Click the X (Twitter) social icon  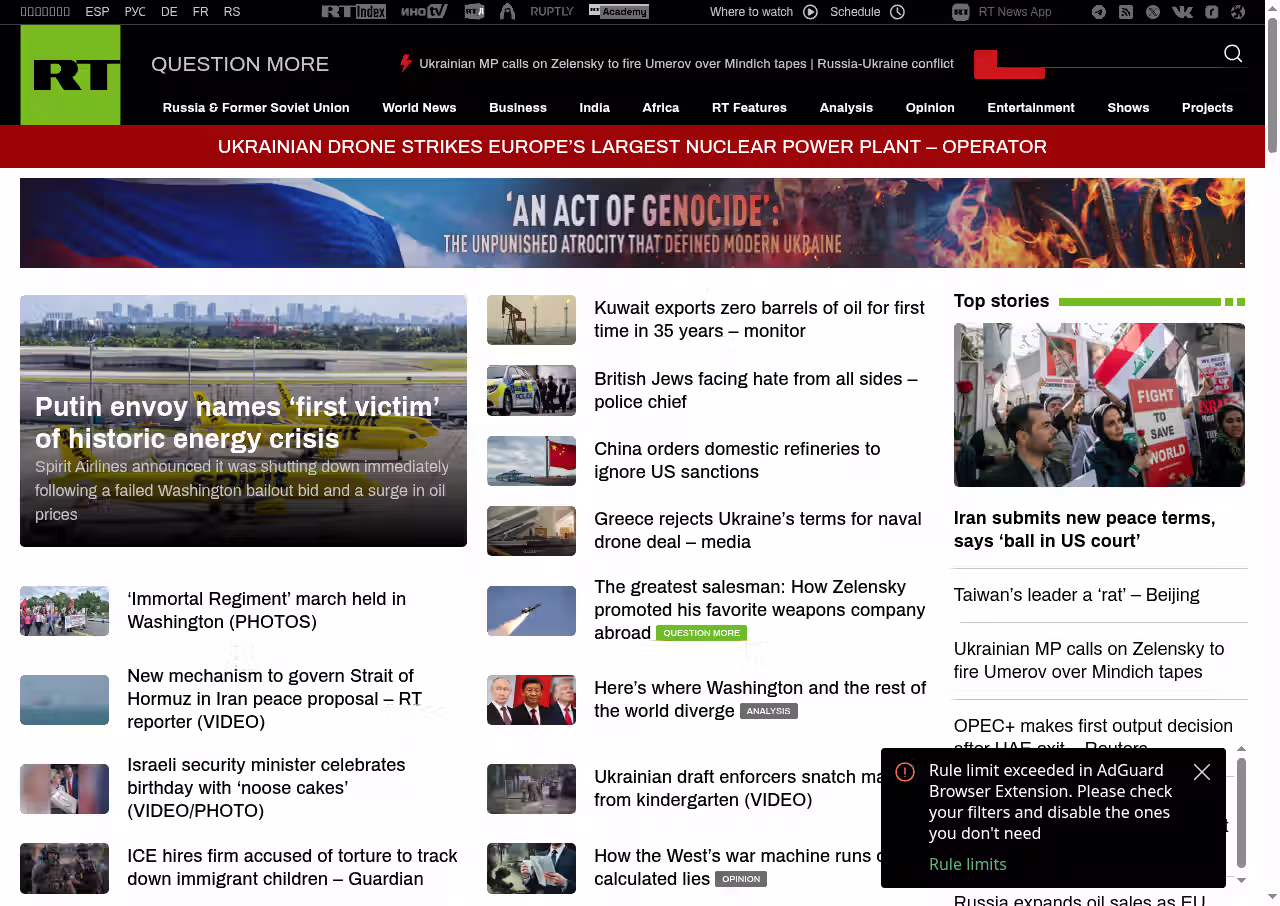(1153, 12)
